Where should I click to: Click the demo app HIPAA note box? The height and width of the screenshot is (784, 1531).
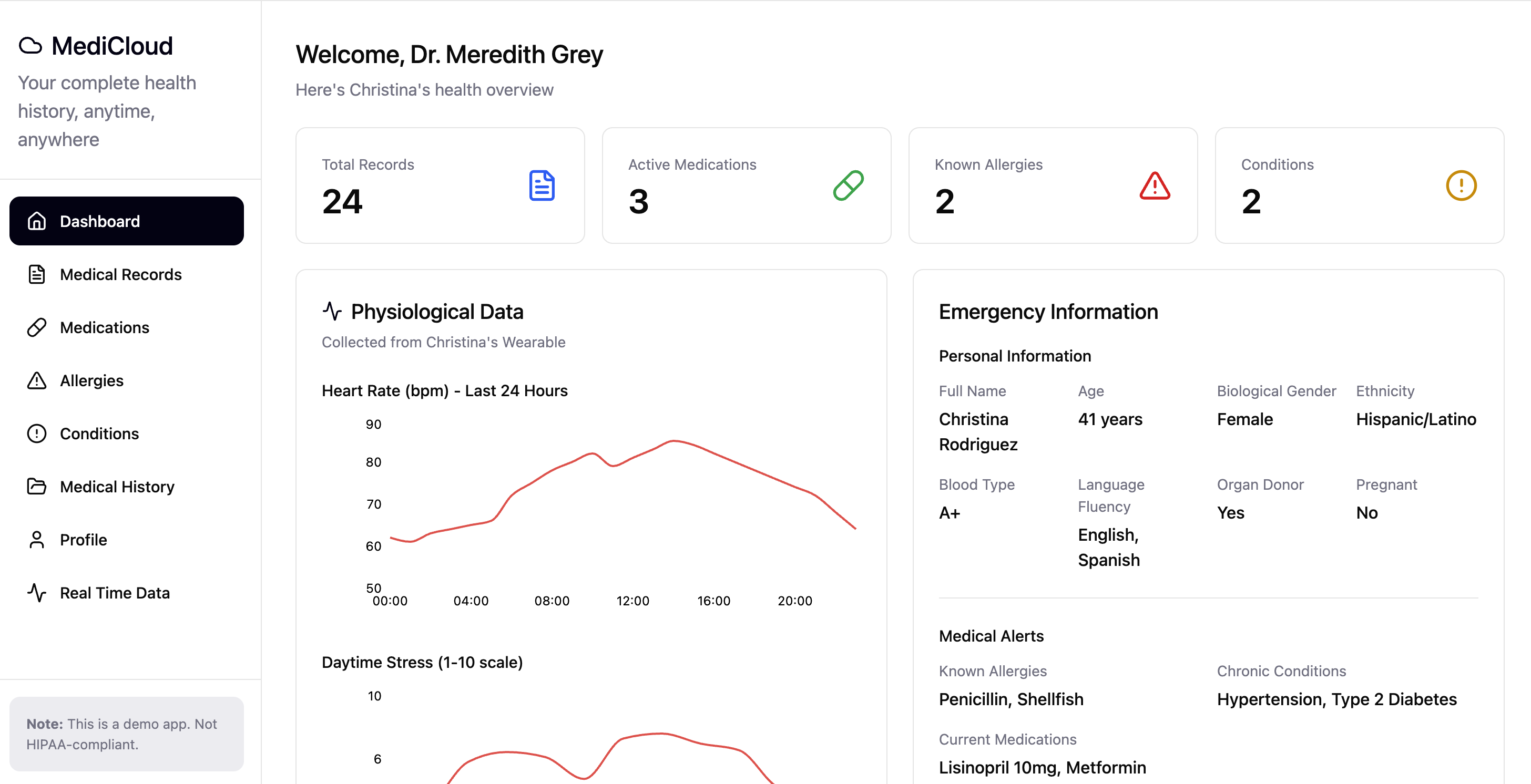[x=127, y=734]
